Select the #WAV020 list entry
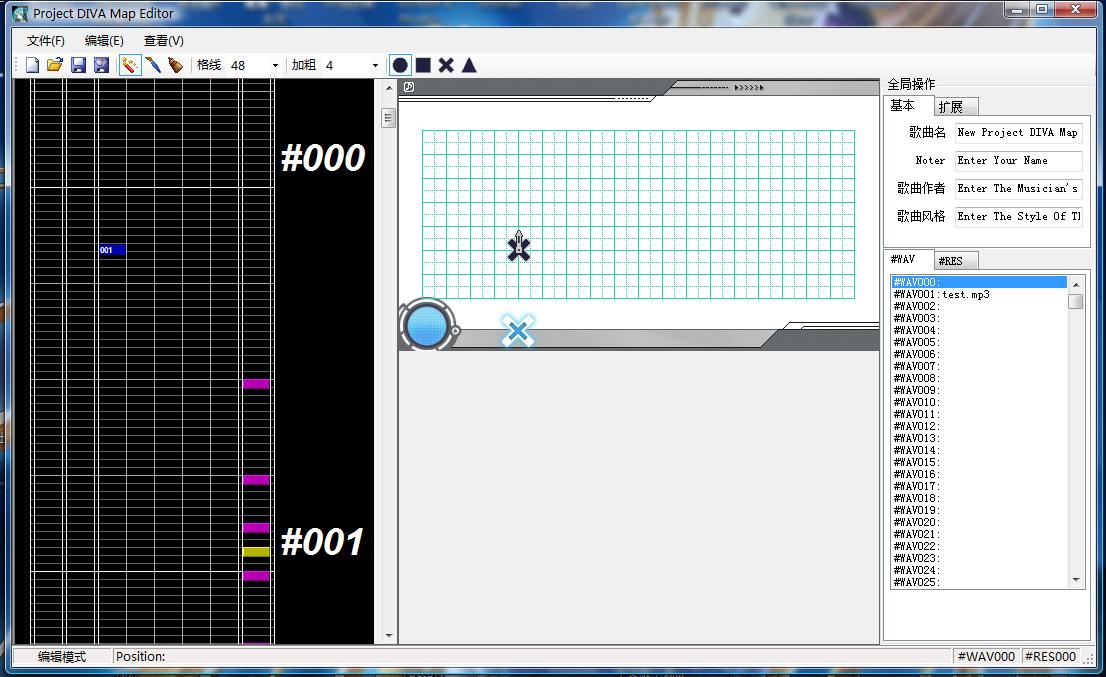1106x677 pixels. [x=979, y=522]
